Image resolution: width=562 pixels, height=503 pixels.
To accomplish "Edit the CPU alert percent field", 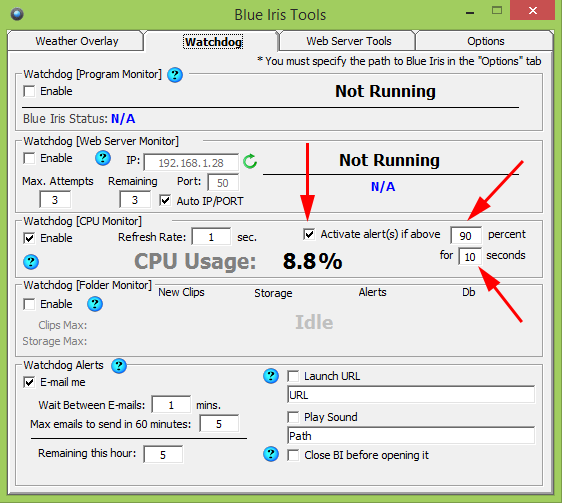I will click(x=466, y=236).
